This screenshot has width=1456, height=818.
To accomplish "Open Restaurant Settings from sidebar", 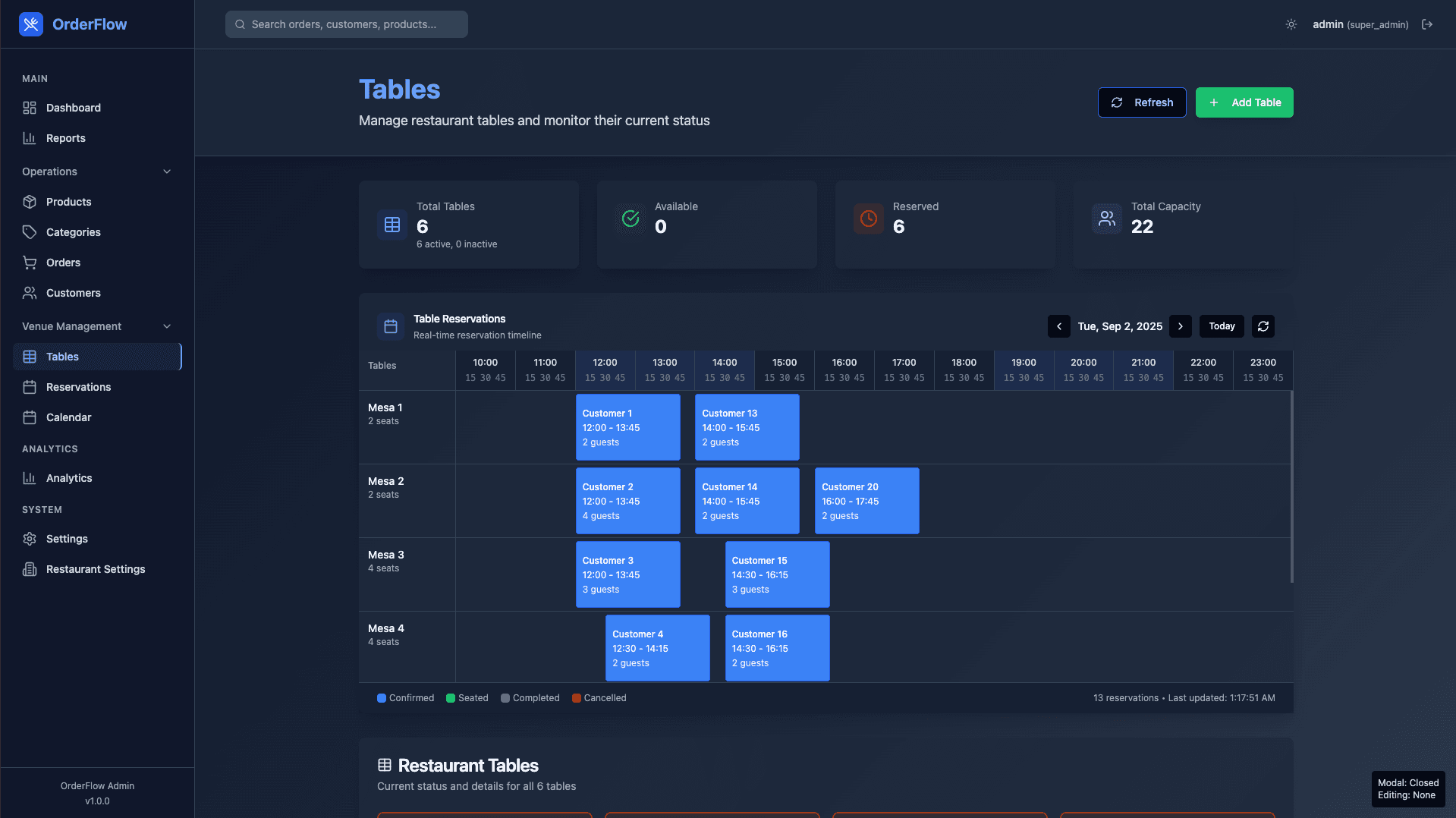I will coord(95,569).
